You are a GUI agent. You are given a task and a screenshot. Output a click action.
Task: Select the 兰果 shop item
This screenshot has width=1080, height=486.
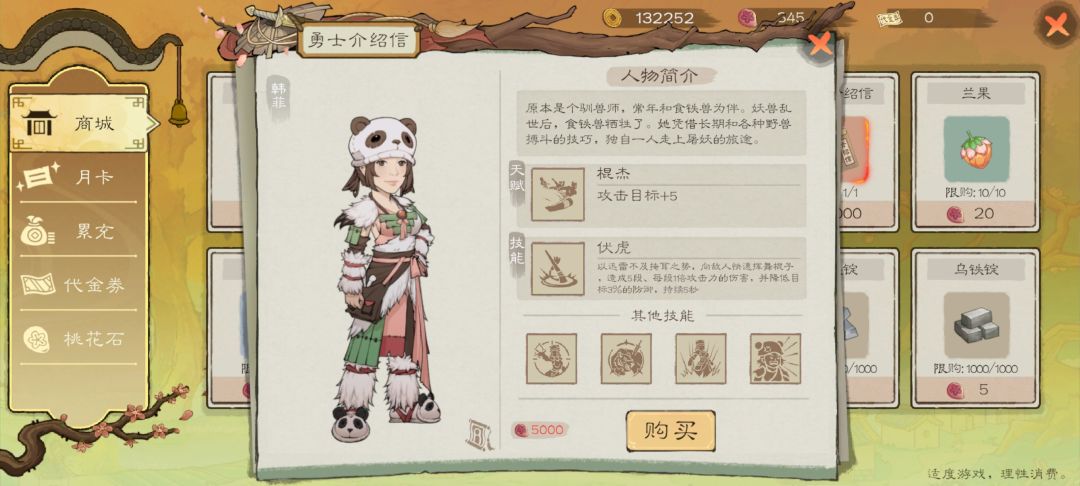point(975,152)
